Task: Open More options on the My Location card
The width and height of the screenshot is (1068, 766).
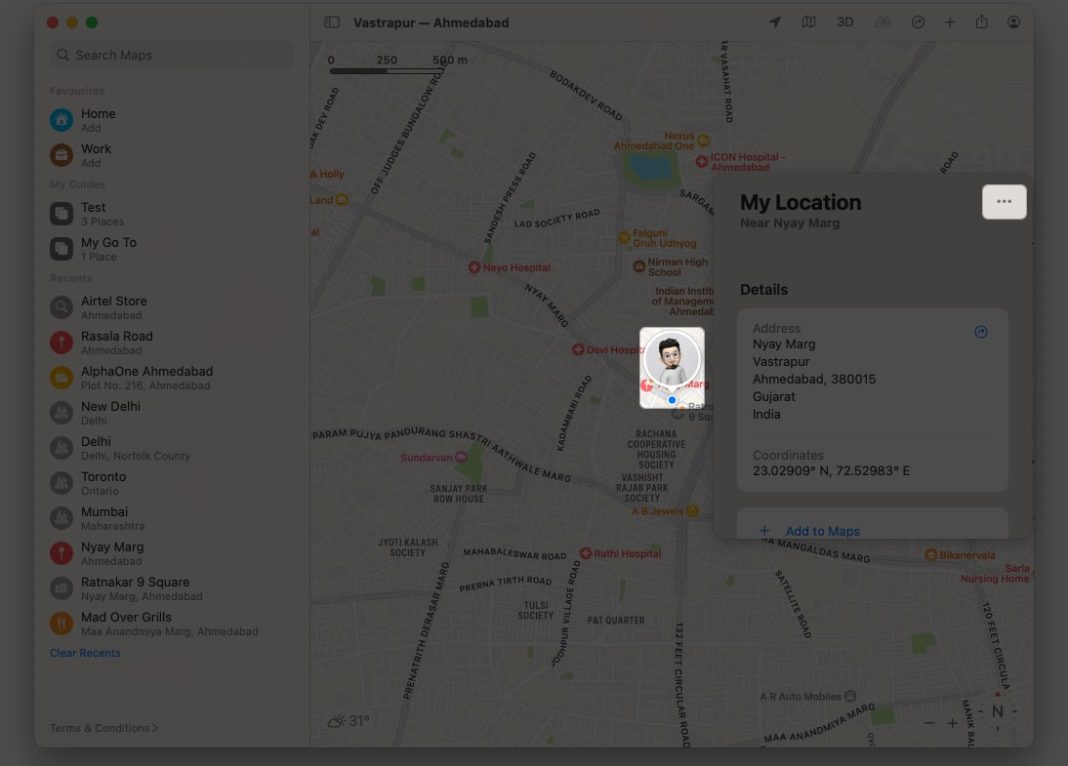Action: 1003,200
